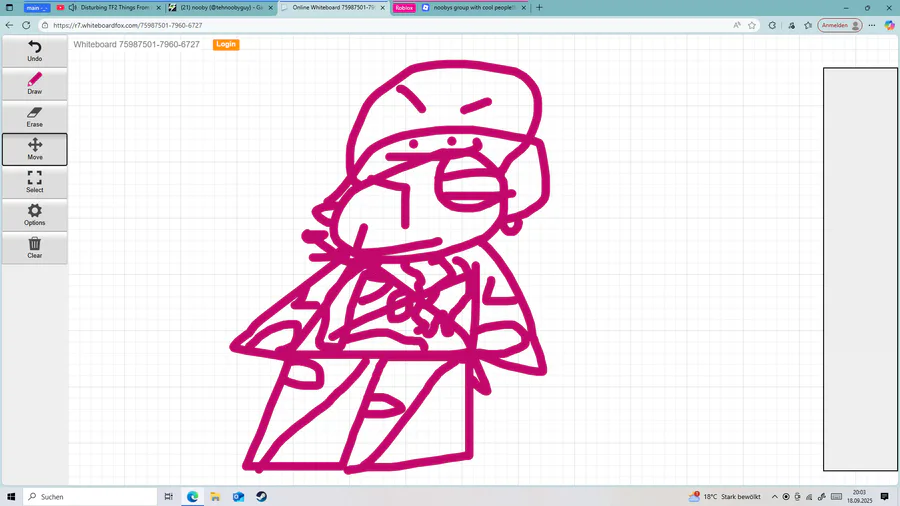Click the gray side panel thumbnail
Viewport: 900px width, 506px height.
pos(860,269)
